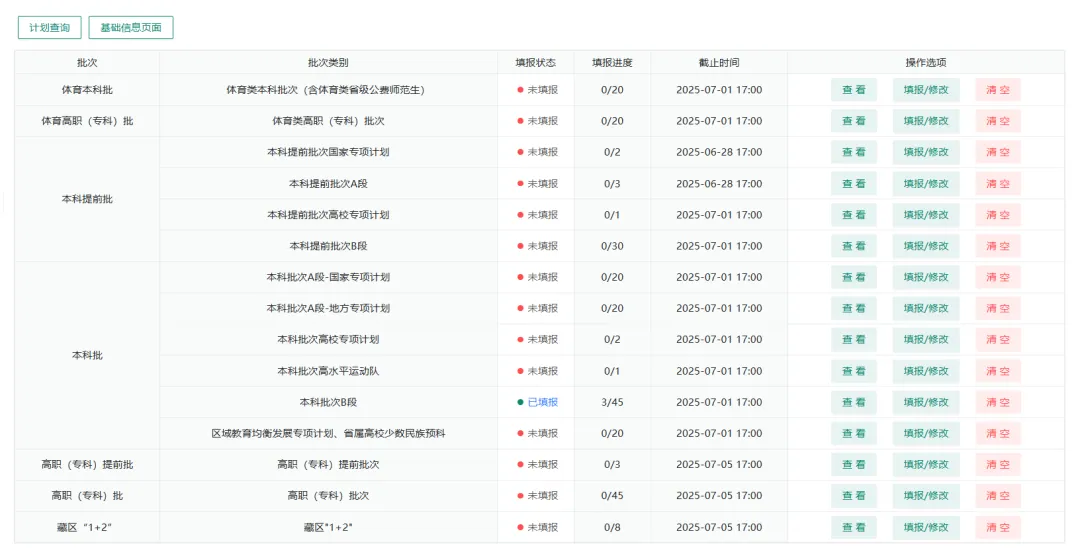
Task: Click 查看 for 区域教育均衡发展专项计划 row
Action: [x=853, y=433]
